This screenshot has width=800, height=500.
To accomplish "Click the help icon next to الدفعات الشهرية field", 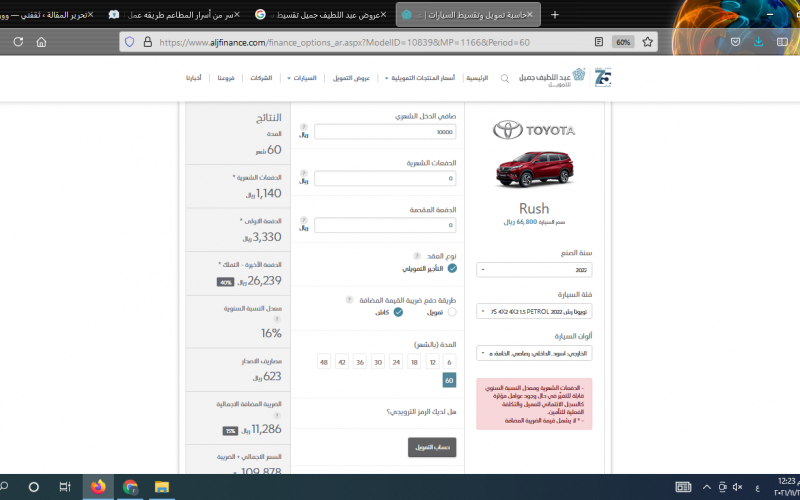I will click(304, 173).
